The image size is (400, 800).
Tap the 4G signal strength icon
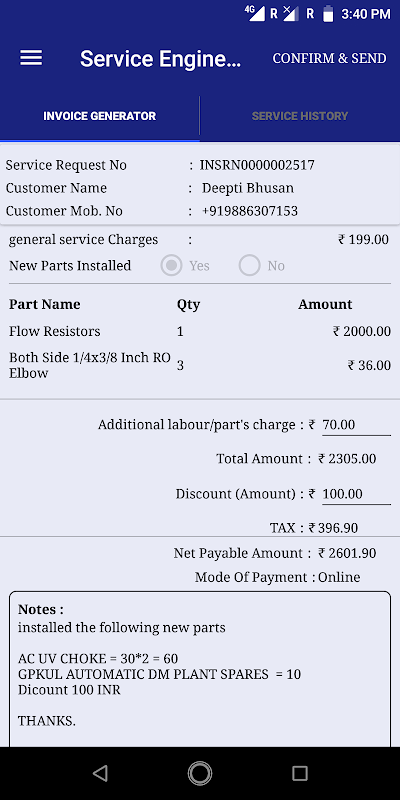pyautogui.click(x=255, y=13)
